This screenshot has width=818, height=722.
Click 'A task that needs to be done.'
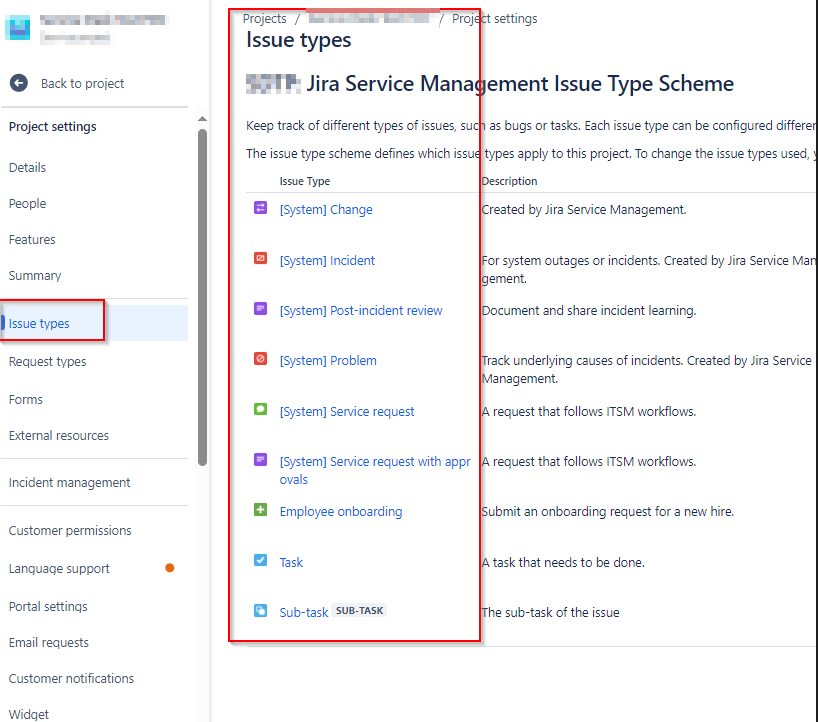tap(563, 562)
